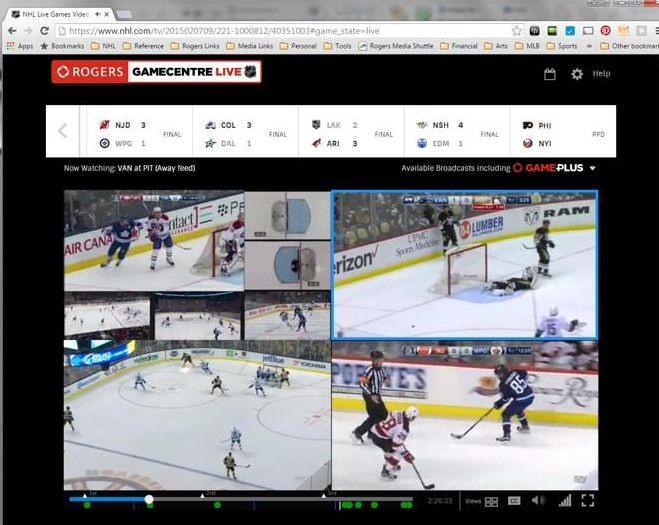This screenshot has height=525, width=659.
Task: Bookmark this page with star icon
Action: 517,31
